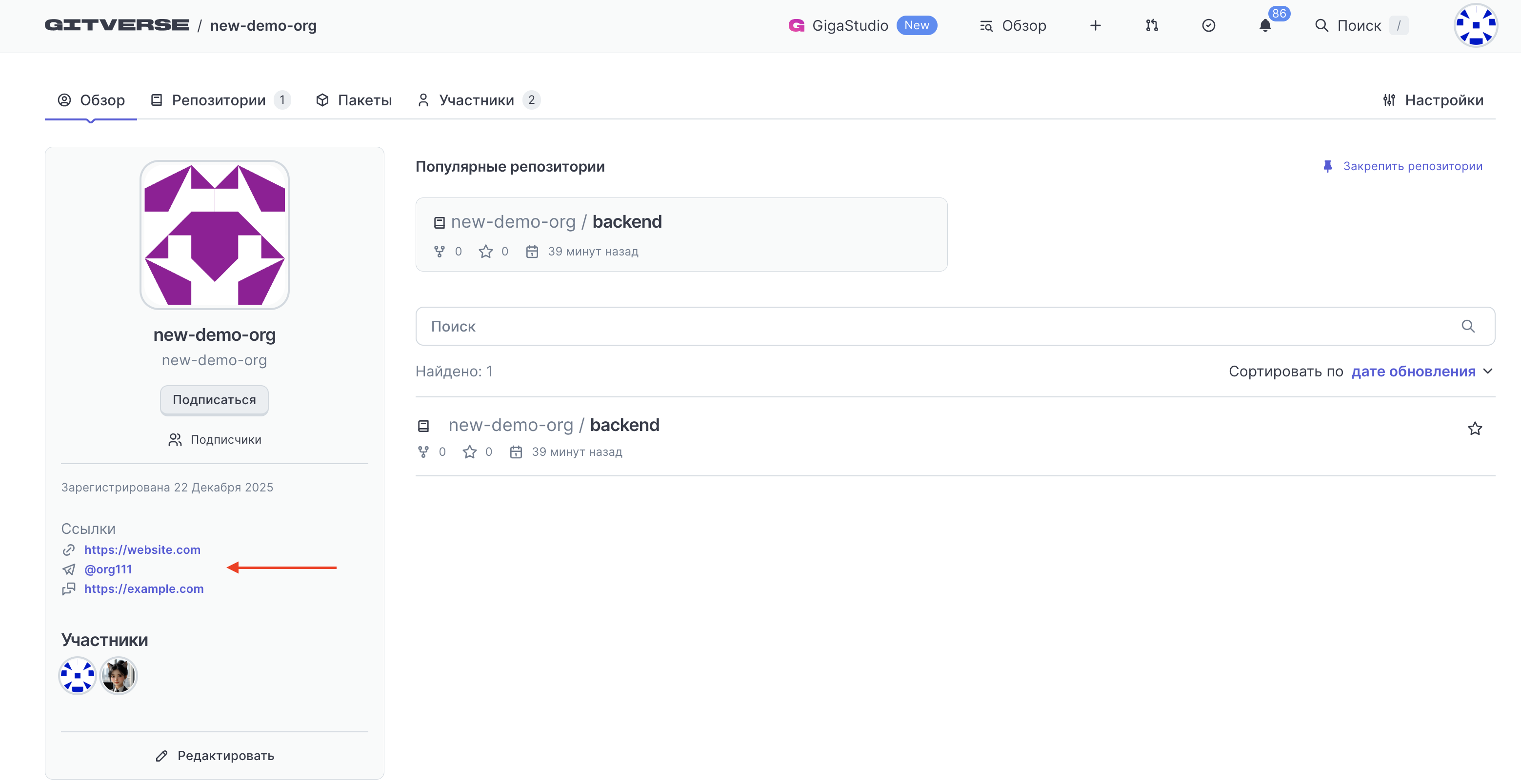Star the backend repository in list
1521x784 pixels.
click(x=1474, y=429)
